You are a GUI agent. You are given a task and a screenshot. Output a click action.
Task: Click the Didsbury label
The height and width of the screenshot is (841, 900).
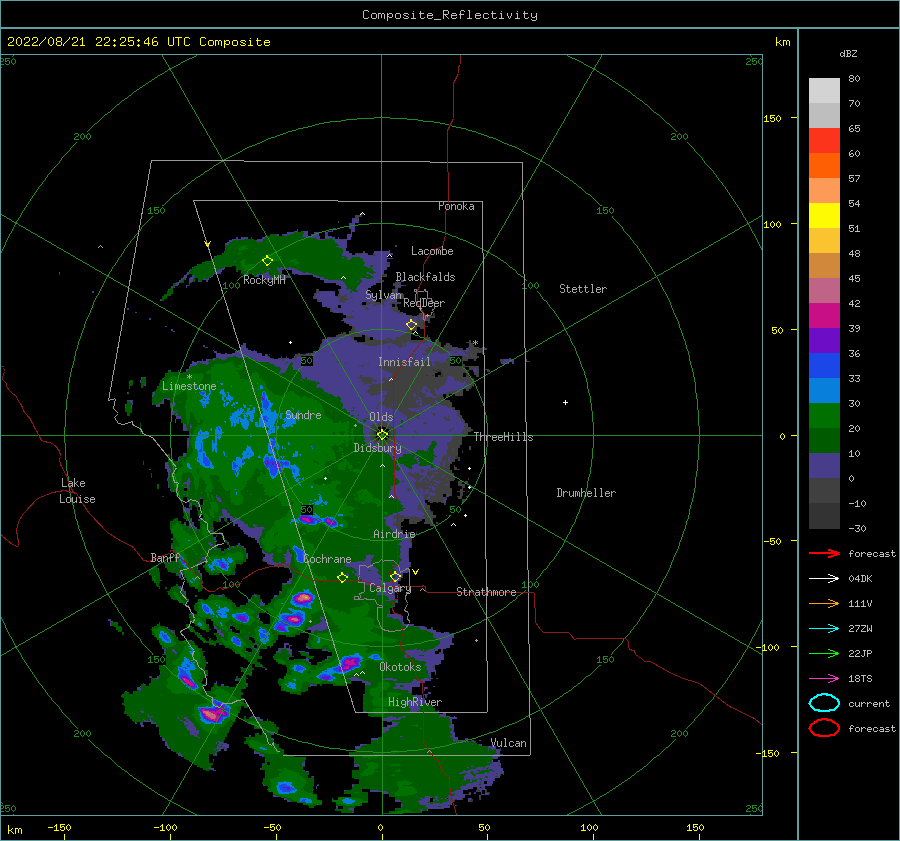(x=378, y=448)
